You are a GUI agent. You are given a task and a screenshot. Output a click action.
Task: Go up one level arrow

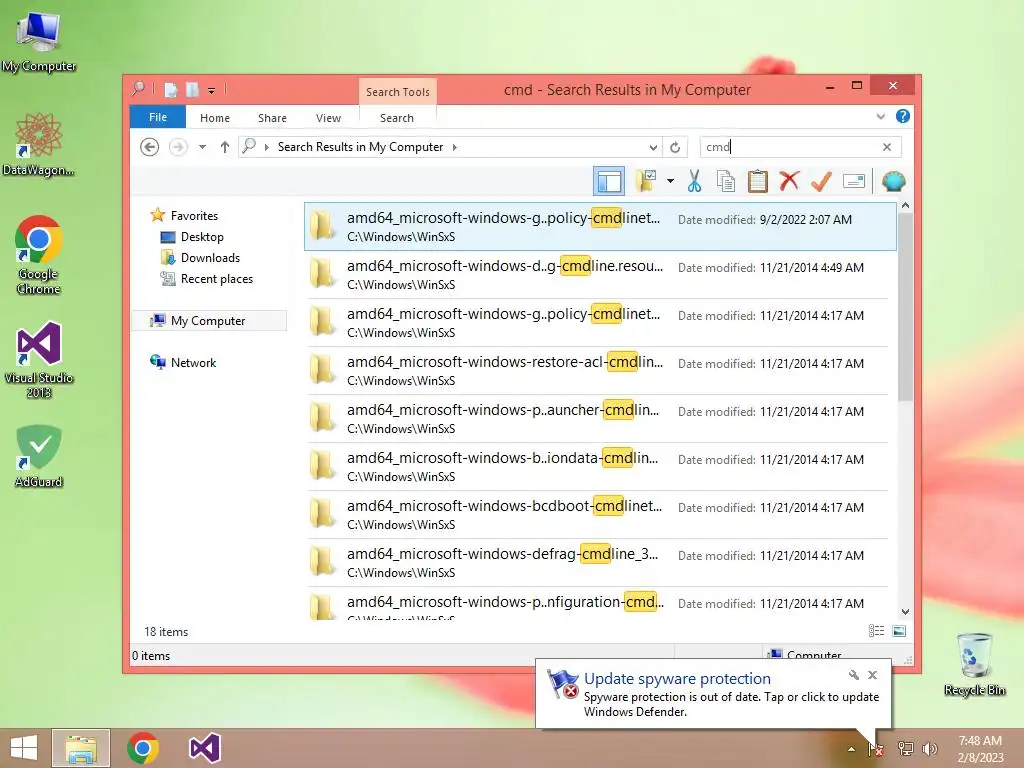225,147
